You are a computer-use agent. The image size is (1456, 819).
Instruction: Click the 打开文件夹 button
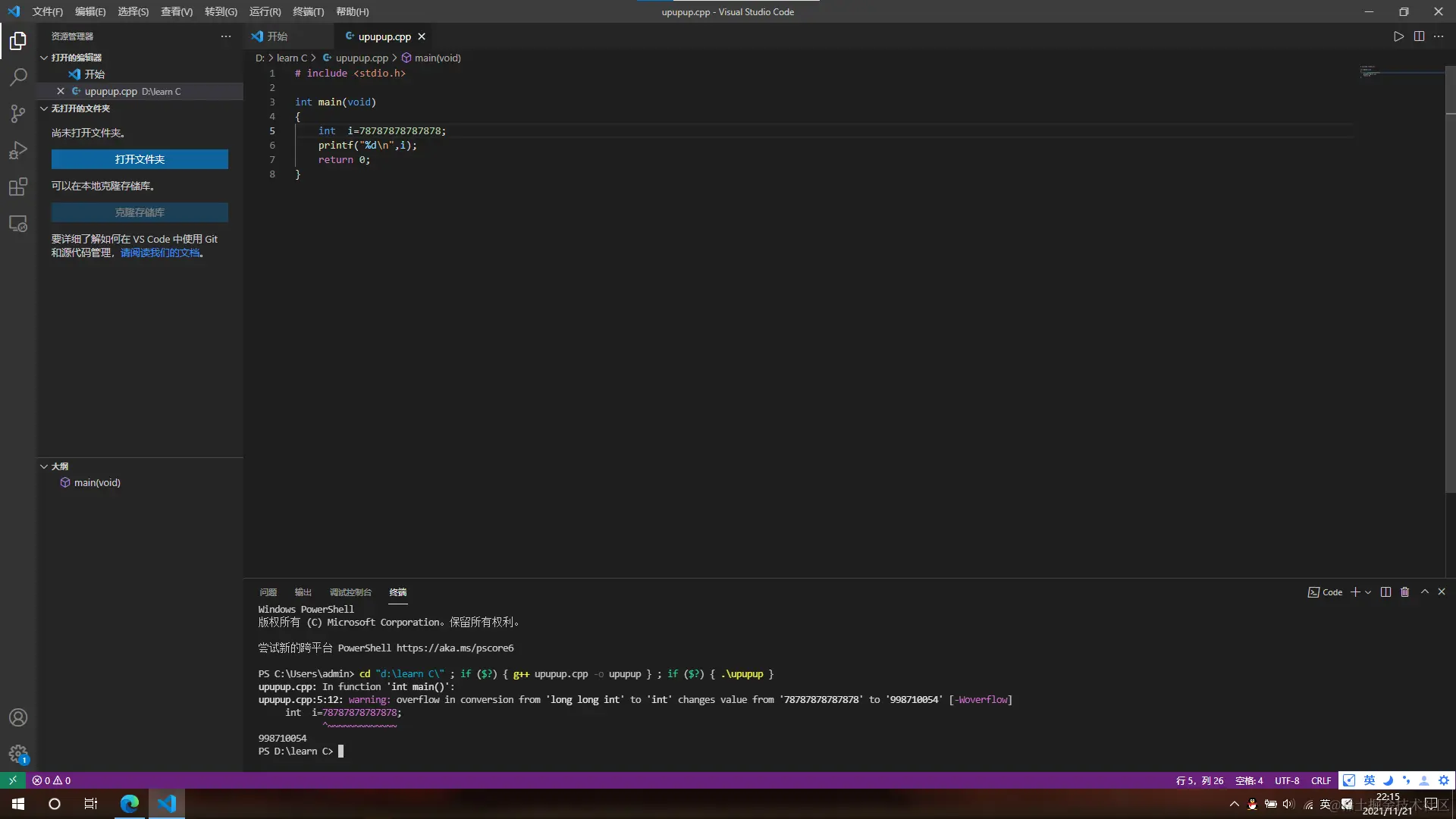tap(140, 159)
